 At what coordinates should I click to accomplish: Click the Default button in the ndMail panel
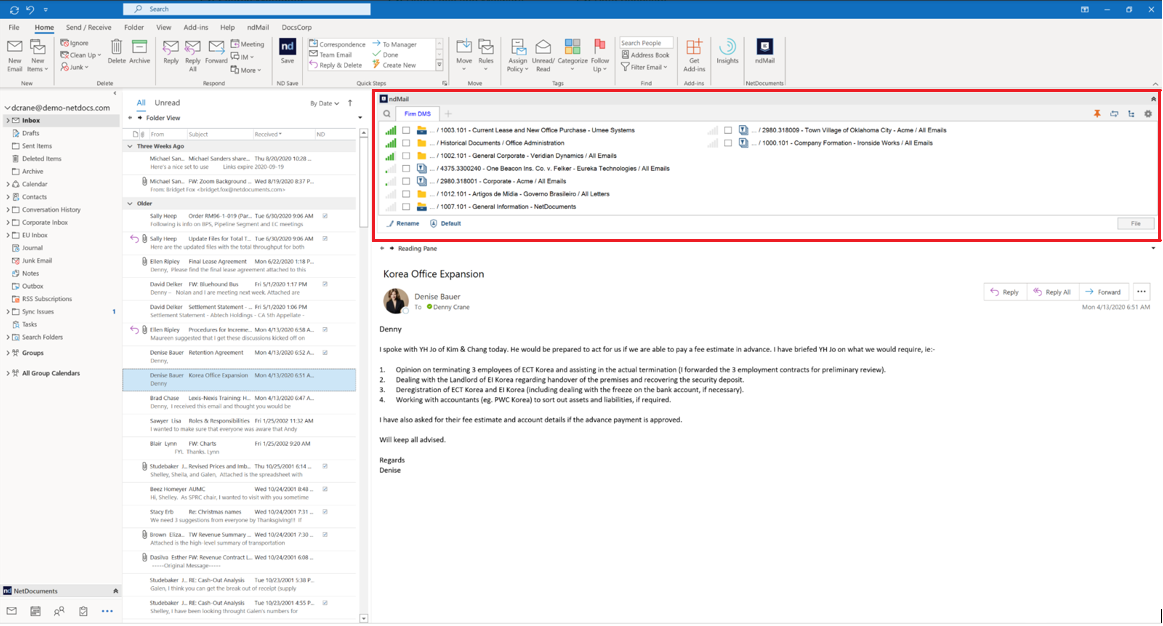[446, 223]
